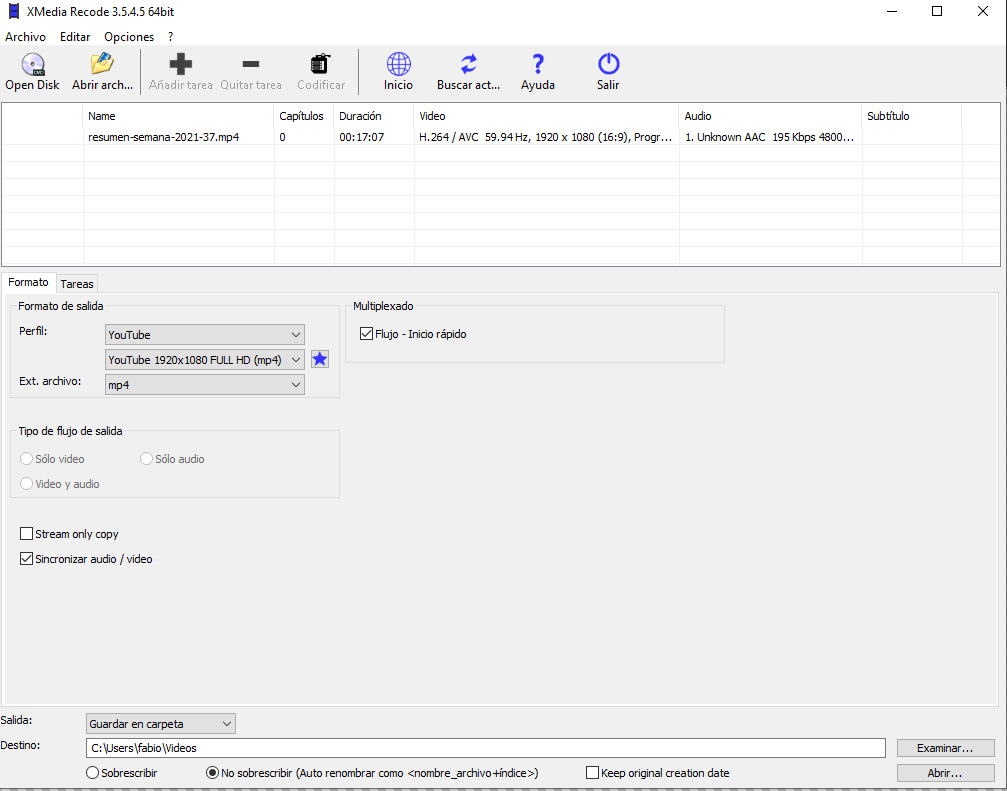Select file resumen-semana-2021-37.mp4 row
This screenshot has height=791, width=1007.
tap(501, 137)
